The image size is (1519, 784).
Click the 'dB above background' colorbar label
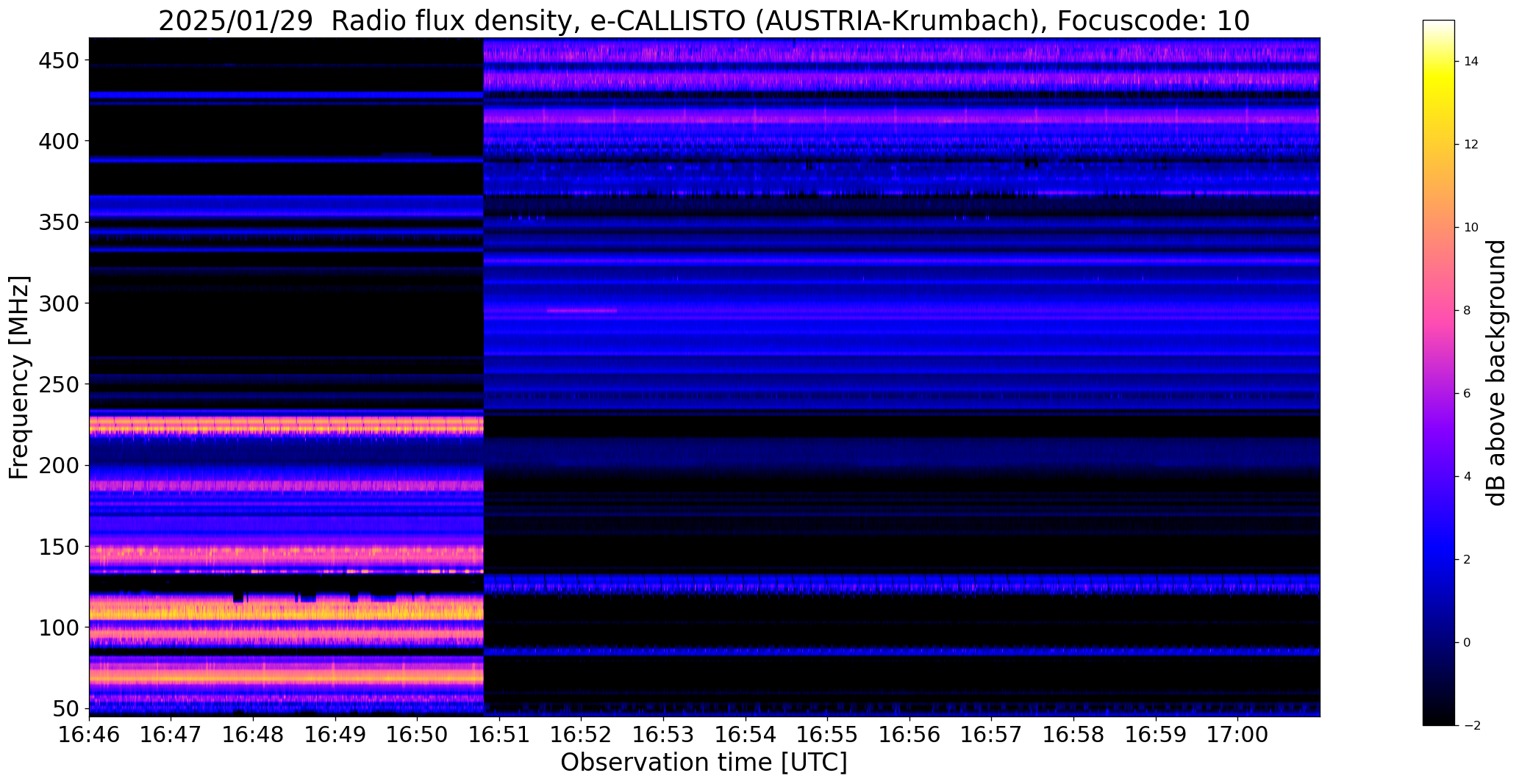point(1497,373)
